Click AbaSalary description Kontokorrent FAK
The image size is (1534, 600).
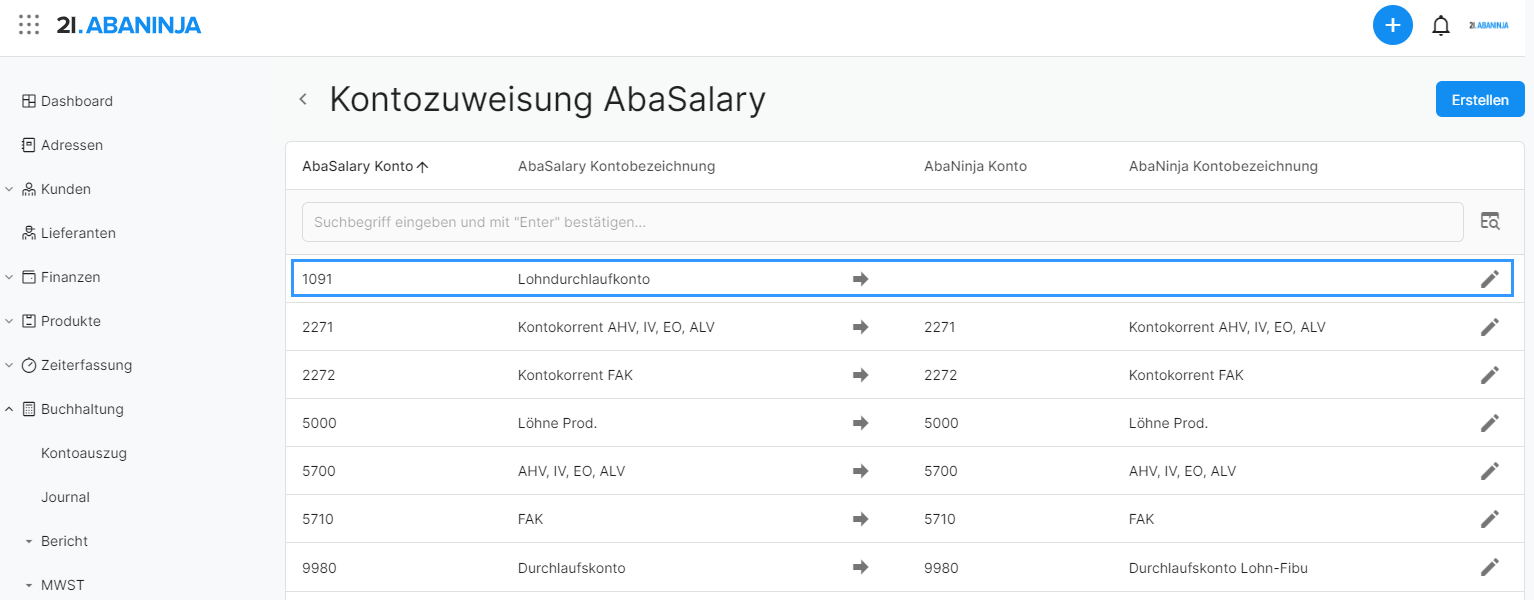(575, 375)
